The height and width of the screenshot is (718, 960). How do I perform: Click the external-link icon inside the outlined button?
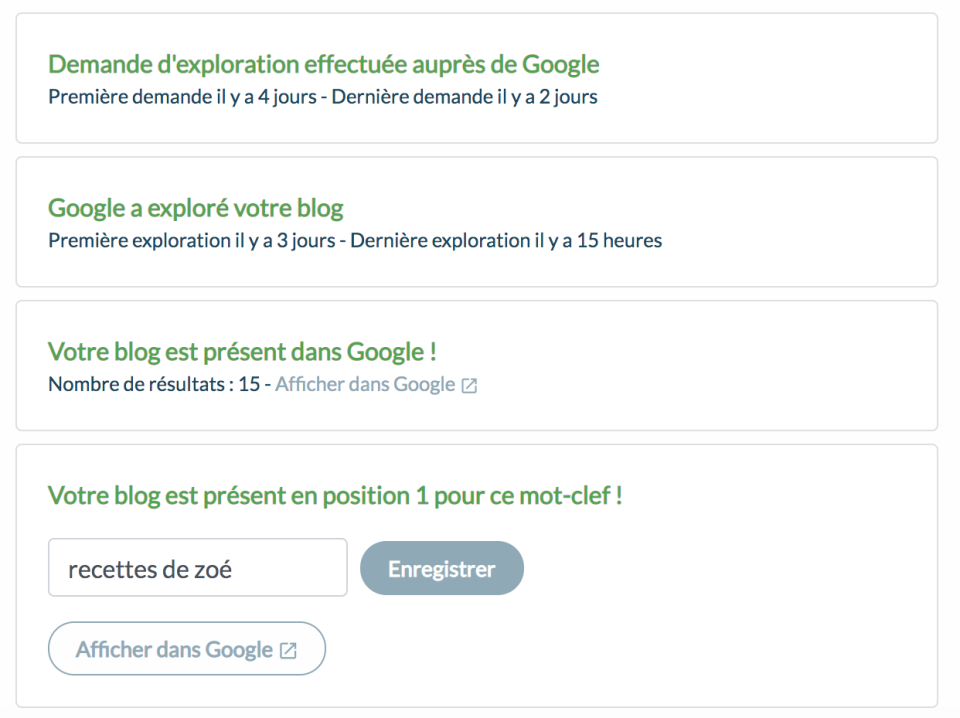pyautogui.click(x=288, y=650)
